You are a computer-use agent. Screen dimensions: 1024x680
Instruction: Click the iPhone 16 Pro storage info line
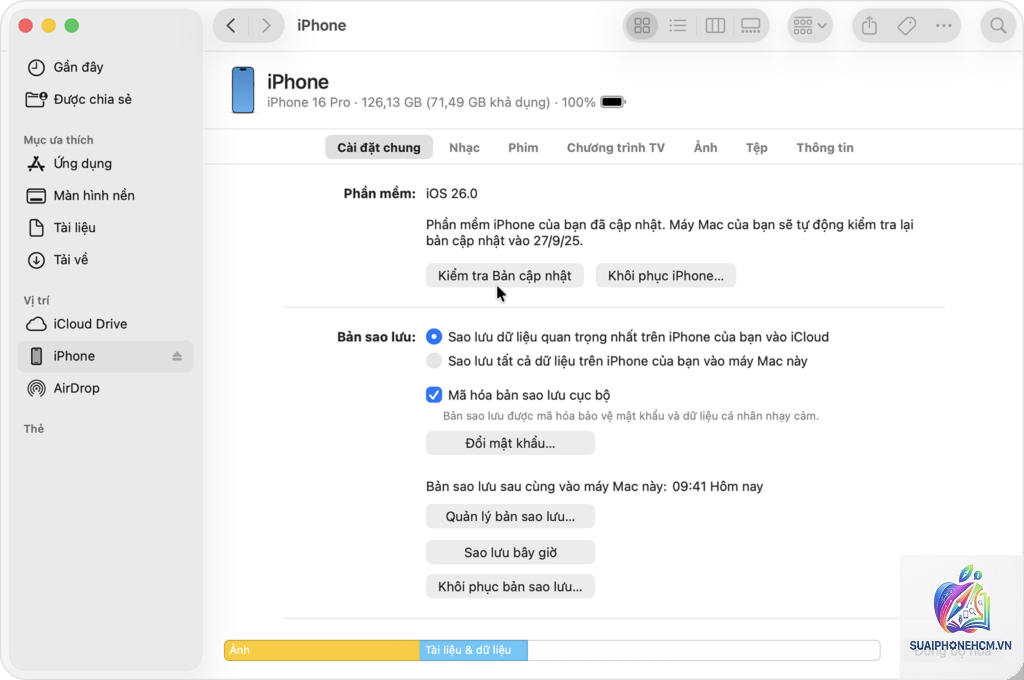[x=431, y=103]
